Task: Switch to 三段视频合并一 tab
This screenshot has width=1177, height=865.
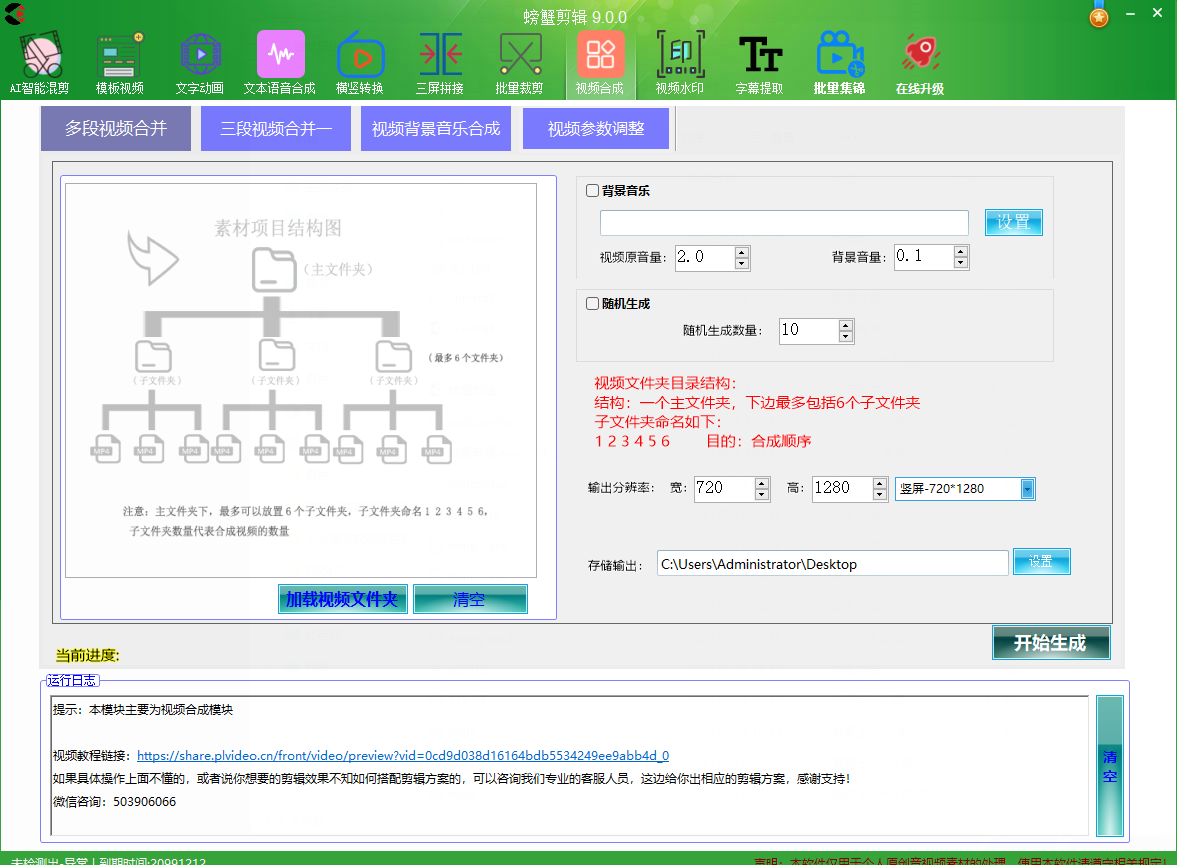Action: [275, 129]
